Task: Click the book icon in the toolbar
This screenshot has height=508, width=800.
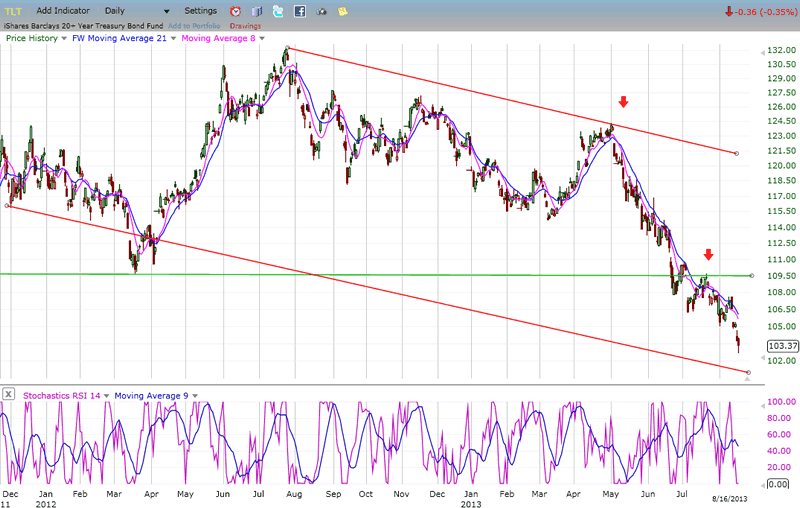Action: (x=257, y=11)
